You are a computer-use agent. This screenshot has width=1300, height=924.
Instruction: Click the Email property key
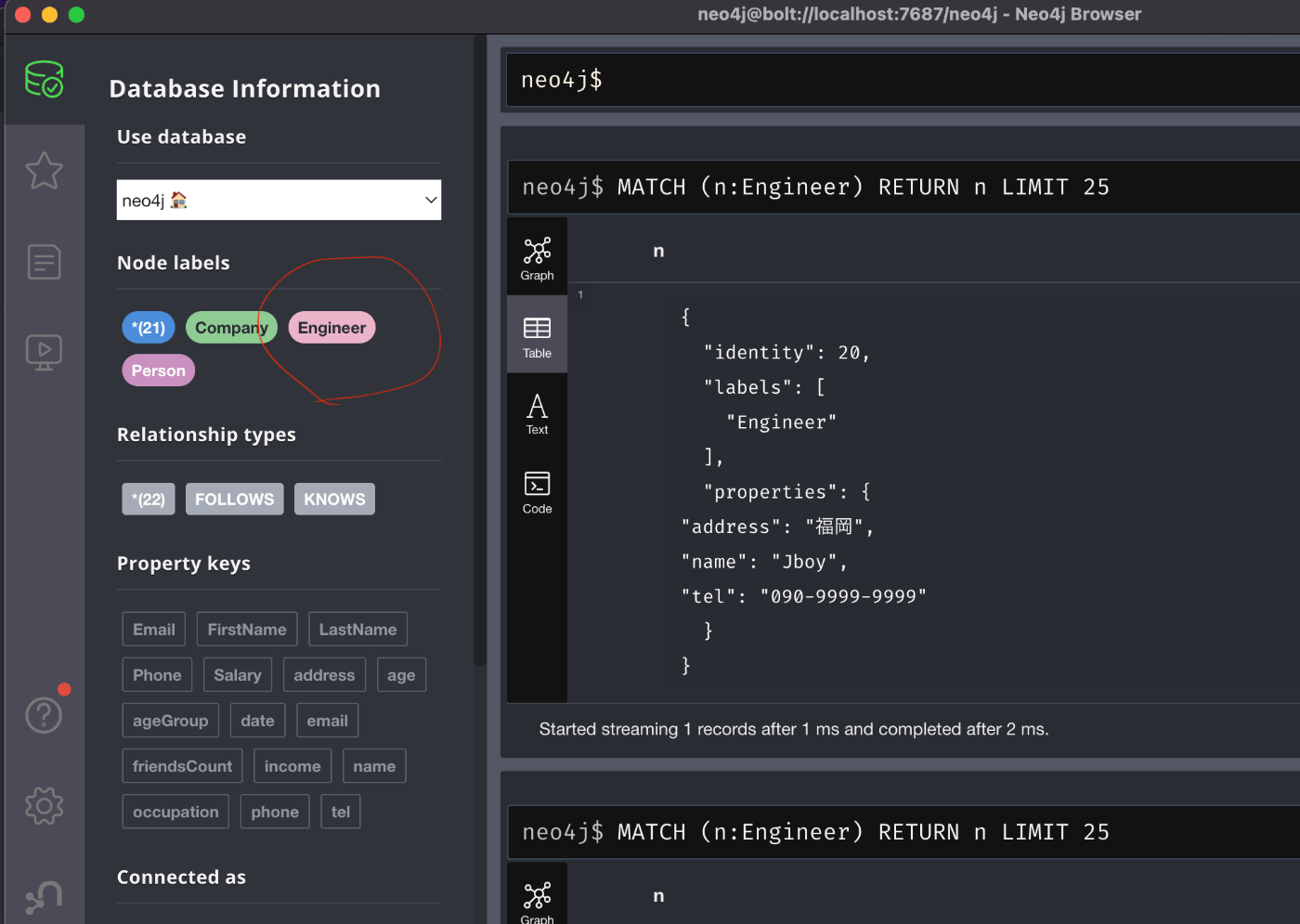[x=154, y=629]
